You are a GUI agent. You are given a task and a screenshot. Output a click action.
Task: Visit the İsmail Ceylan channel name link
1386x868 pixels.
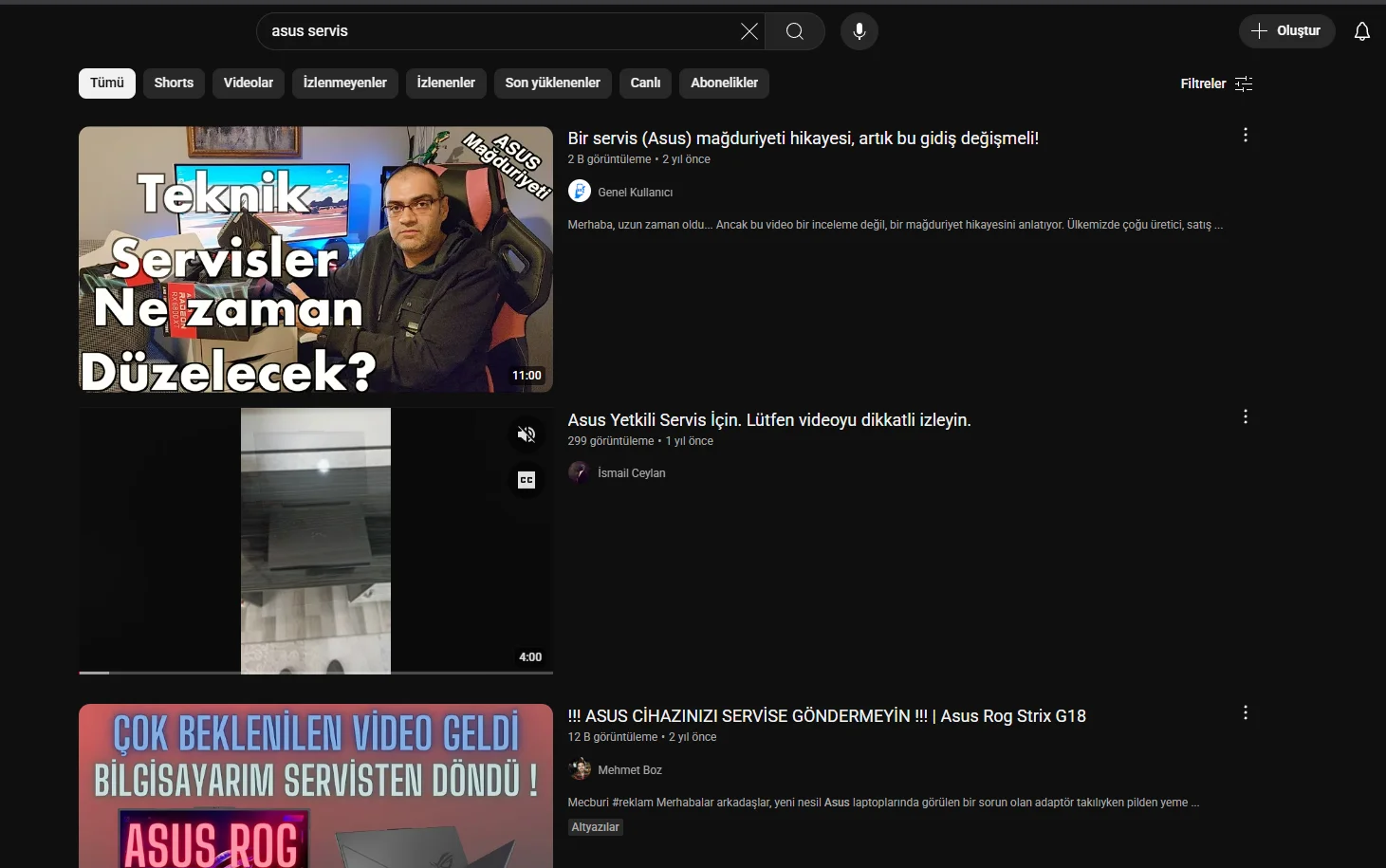(632, 473)
